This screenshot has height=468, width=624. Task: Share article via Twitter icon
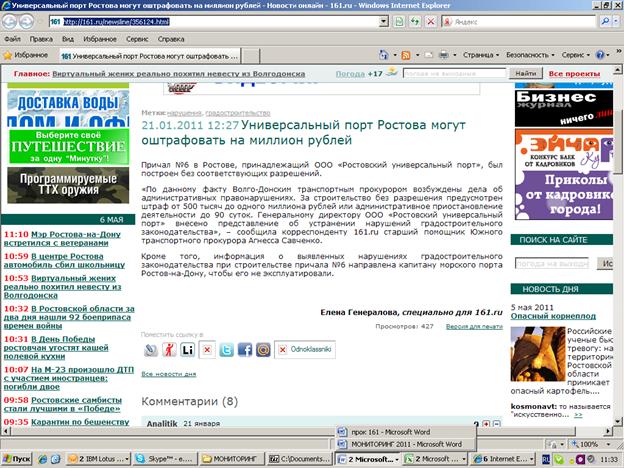(x=226, y=350)
